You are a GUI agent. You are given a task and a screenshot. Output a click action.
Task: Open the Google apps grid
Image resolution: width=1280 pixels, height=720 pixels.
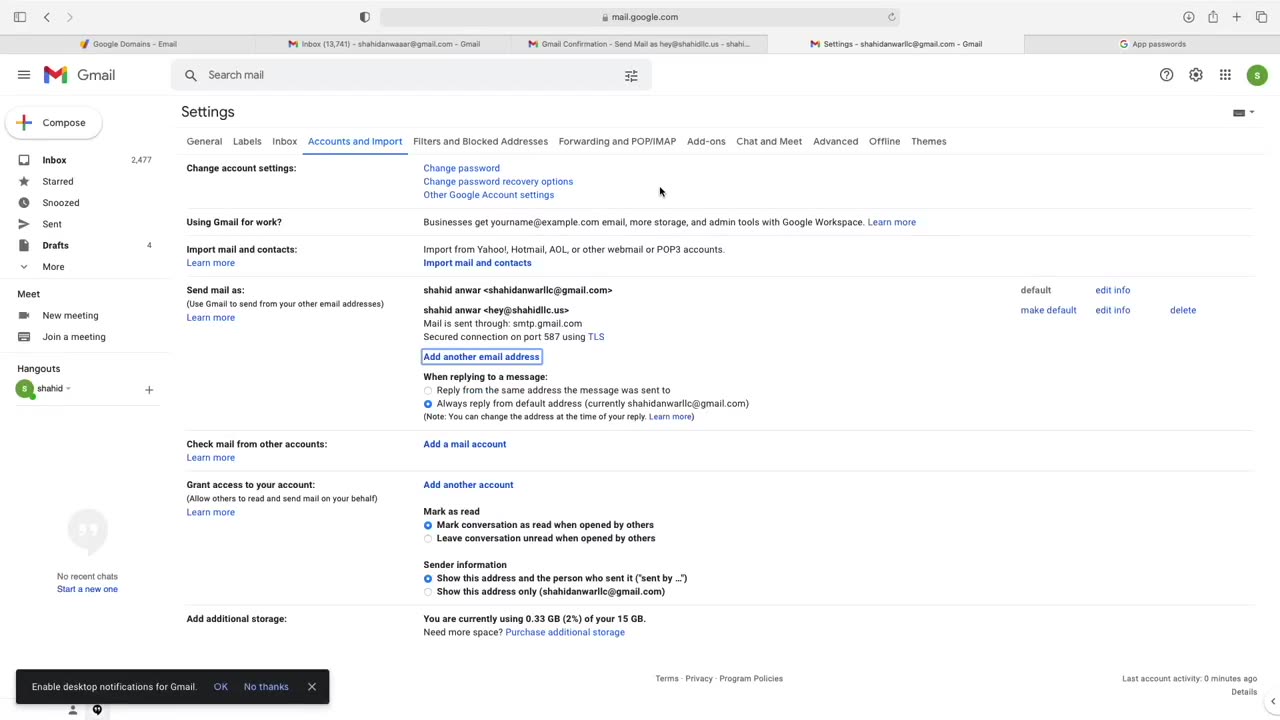click(1225, 75)
